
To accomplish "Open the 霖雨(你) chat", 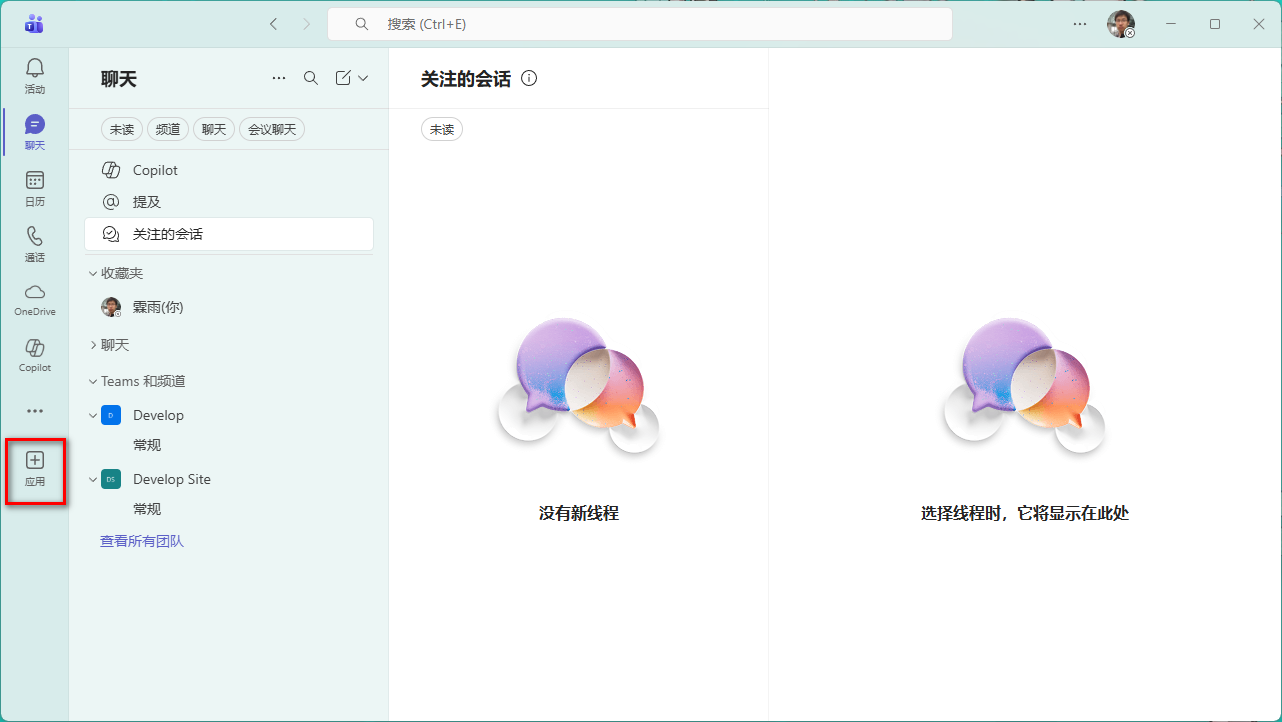I will pos(229,307).
